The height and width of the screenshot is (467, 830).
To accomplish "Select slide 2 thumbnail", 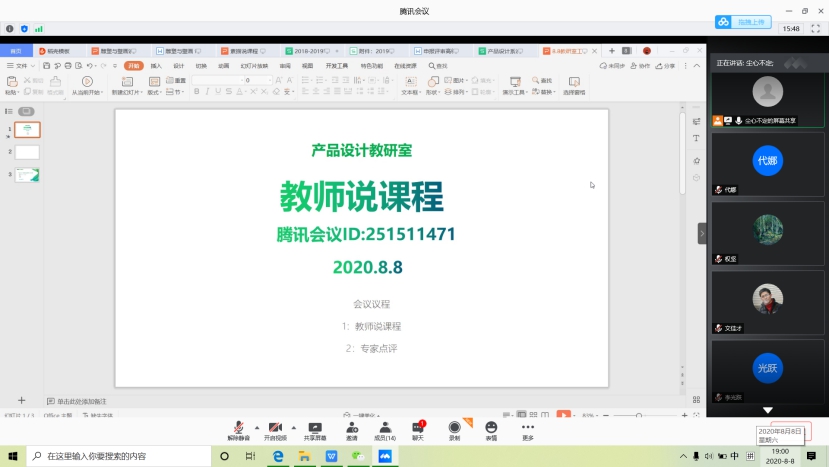I will coord(27,152).
